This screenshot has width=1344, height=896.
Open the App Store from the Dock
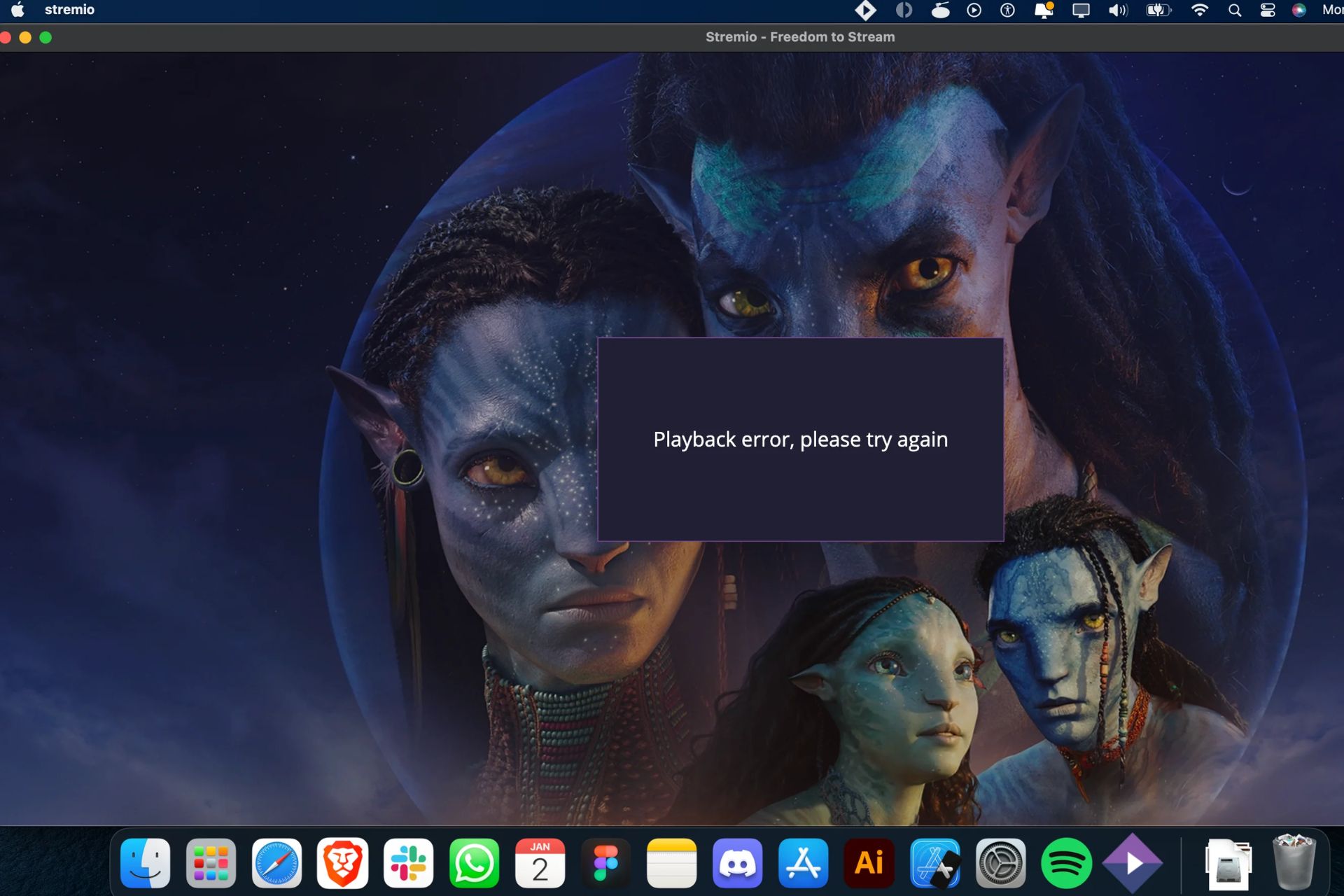(x=803, y=863)
